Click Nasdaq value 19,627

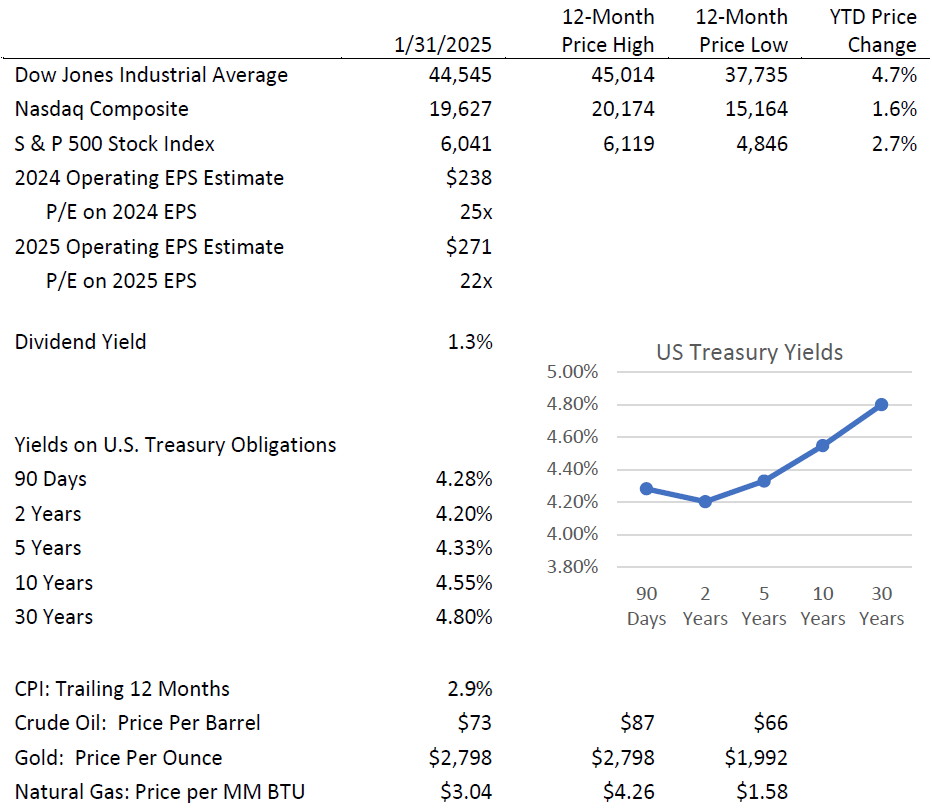(460, 109)
